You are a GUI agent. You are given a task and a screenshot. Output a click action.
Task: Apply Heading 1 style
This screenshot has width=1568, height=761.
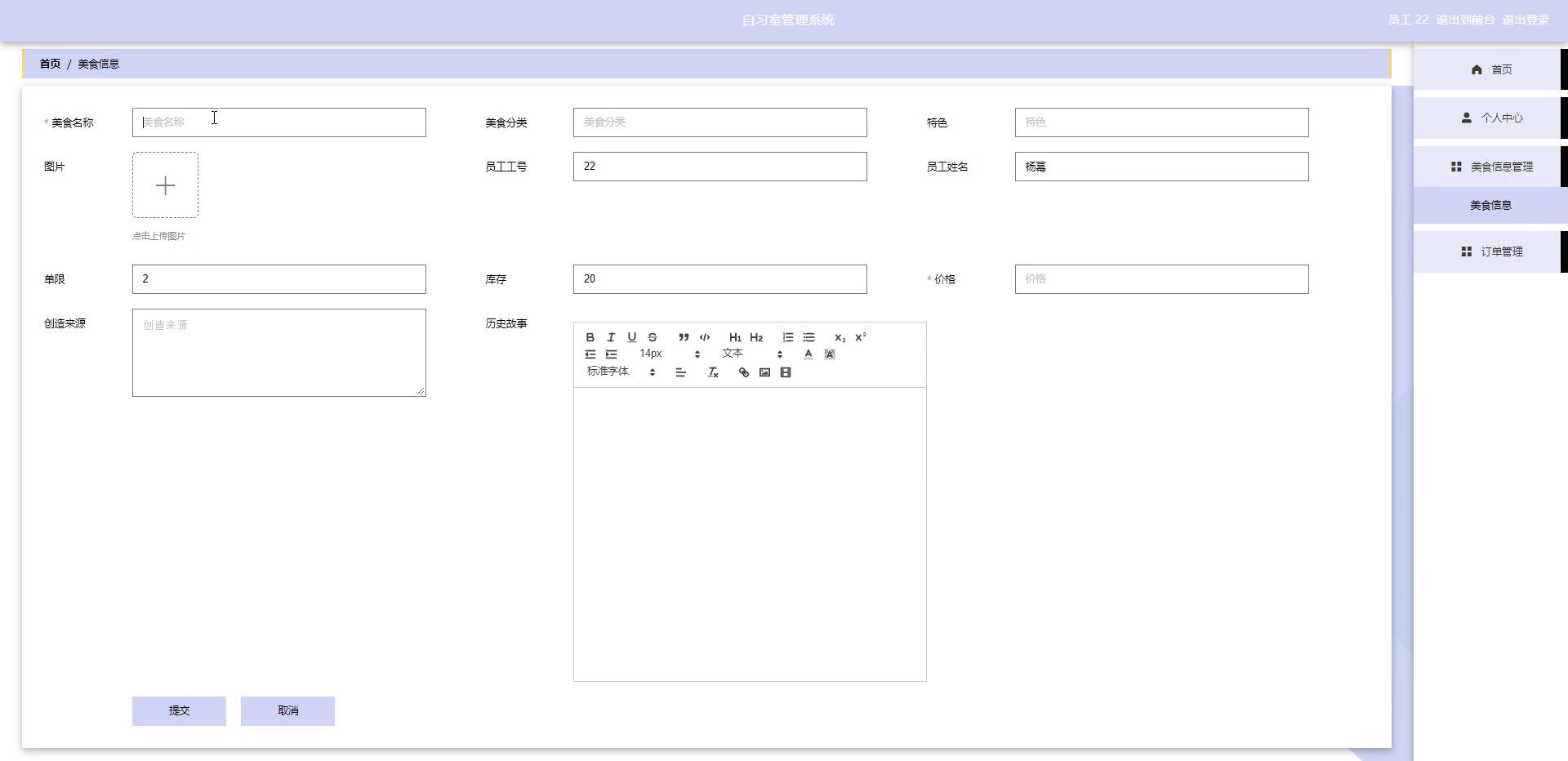click(x=735, y=337)
